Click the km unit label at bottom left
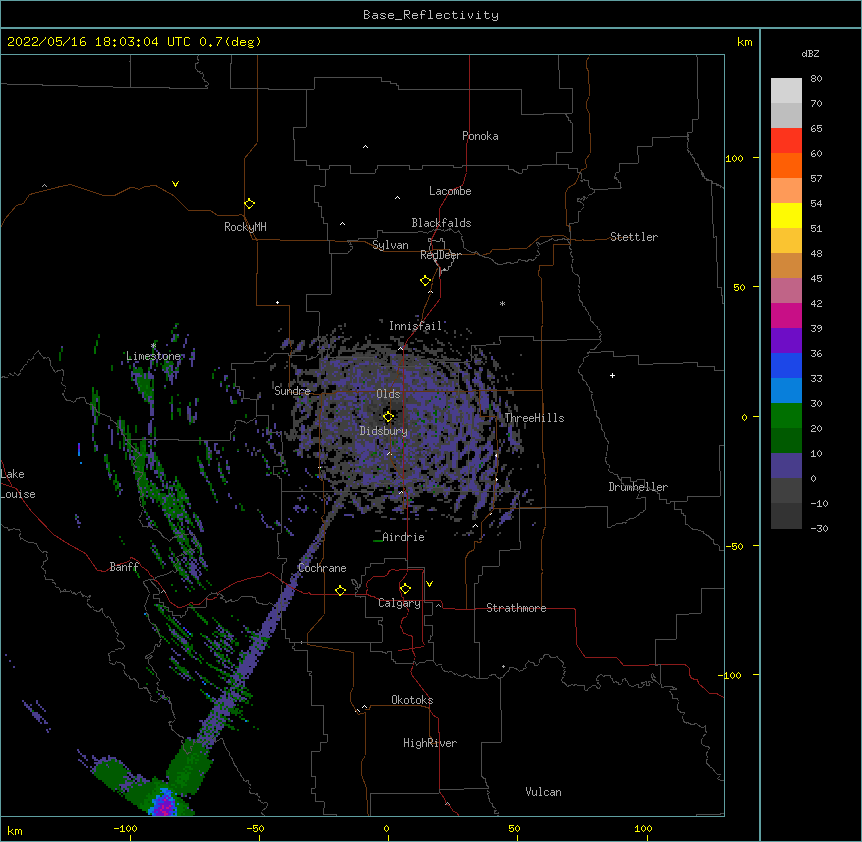This screenshot has width=862, height=842. tap(15, 831)
